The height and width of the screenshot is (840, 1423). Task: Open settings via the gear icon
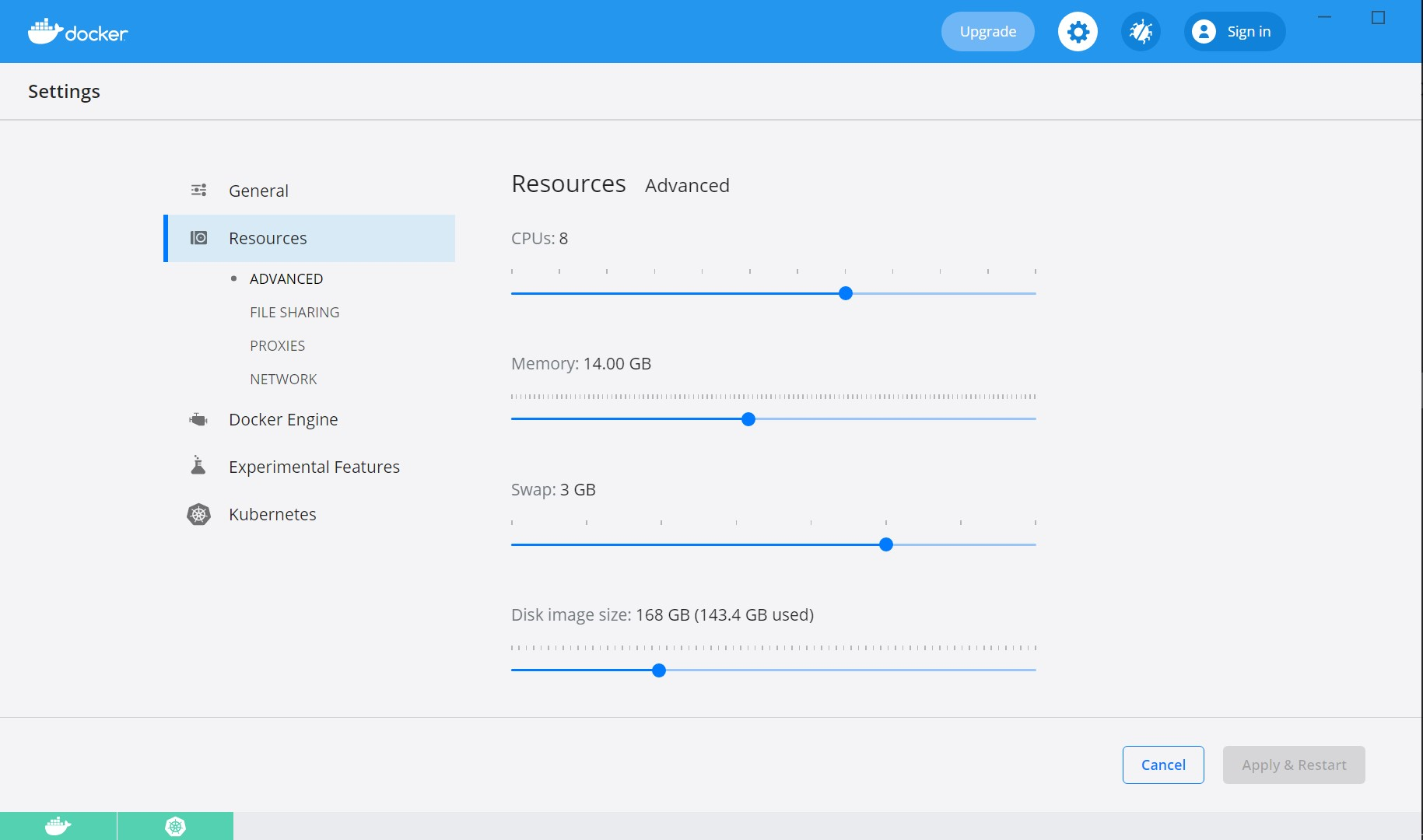pos(1078,32)
